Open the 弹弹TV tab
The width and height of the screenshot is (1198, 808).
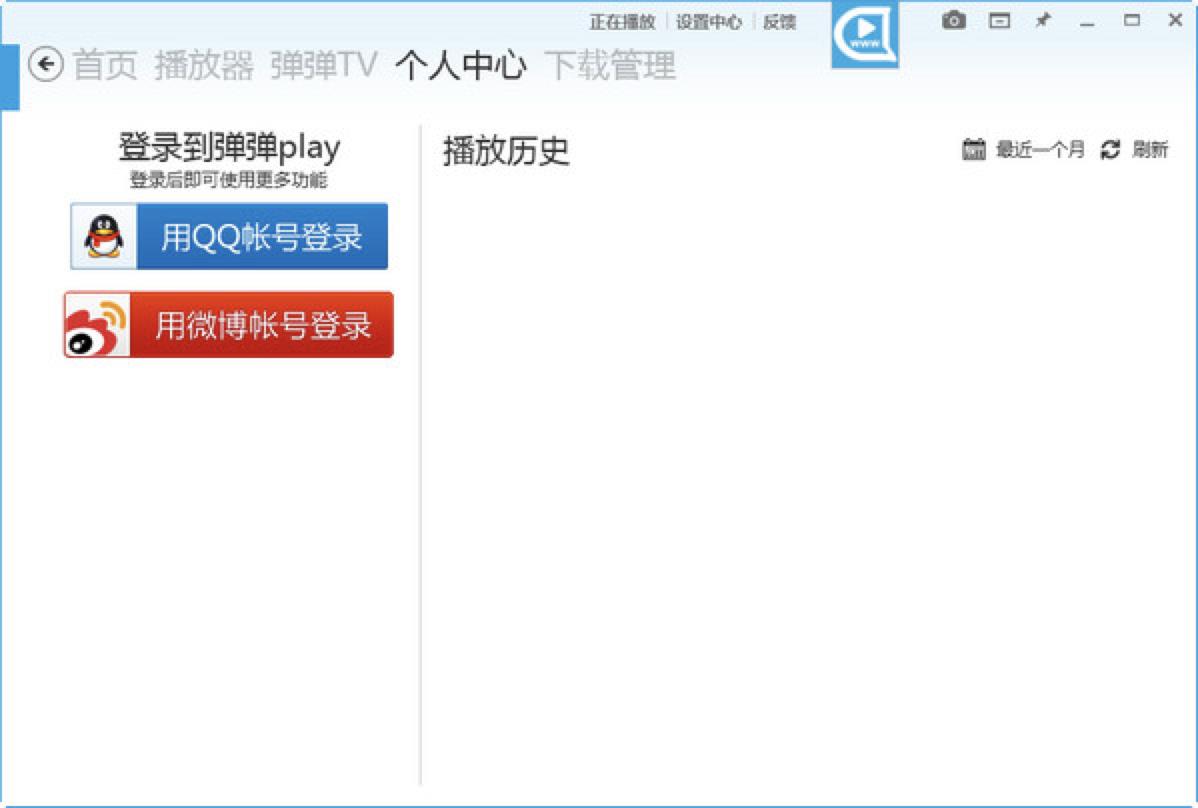[x=324, y=66]
